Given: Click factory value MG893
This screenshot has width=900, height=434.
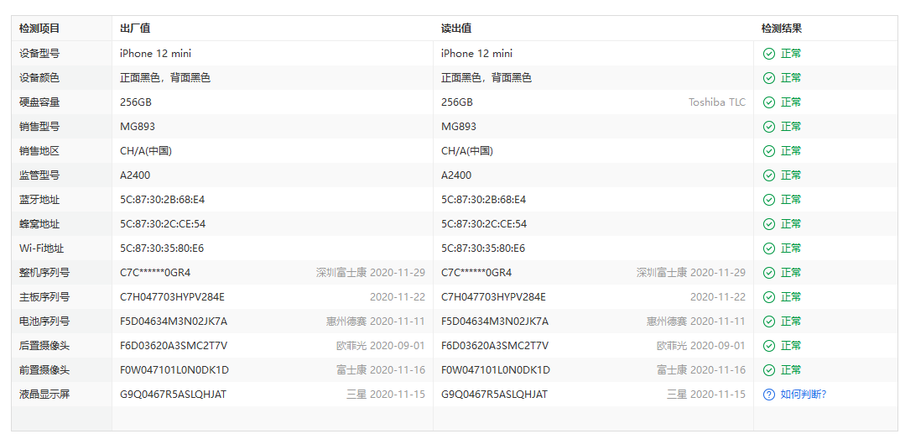Looking at the screenshot, I should click(137, 126).
